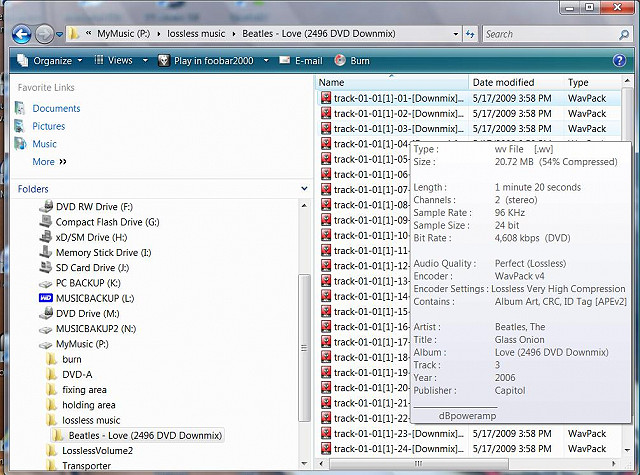This screenshot has width=640, height=475.
Task: Open the Documents favorite link
Action: point(56,108)
